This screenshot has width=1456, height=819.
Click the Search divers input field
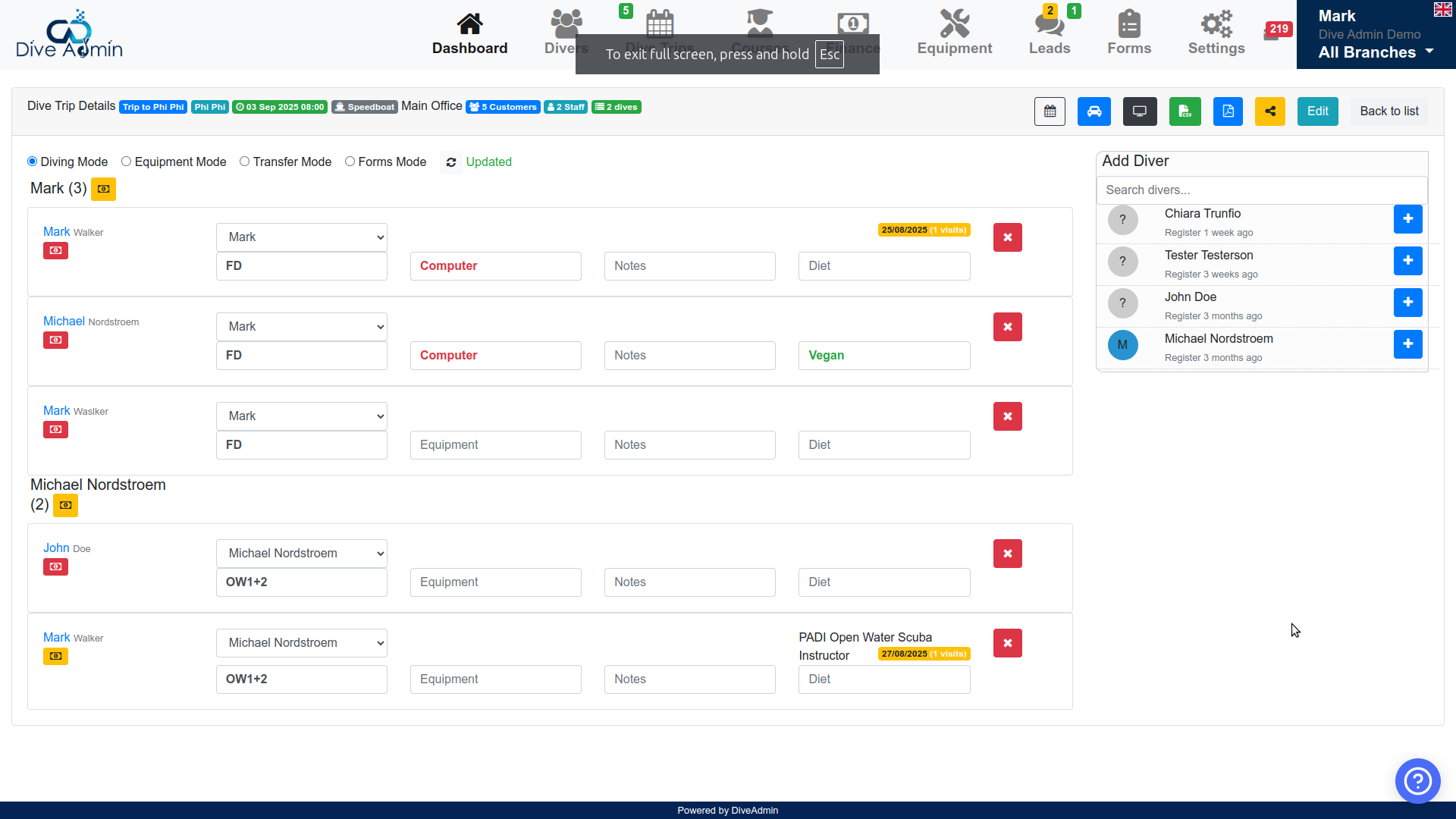point(1261,190)
